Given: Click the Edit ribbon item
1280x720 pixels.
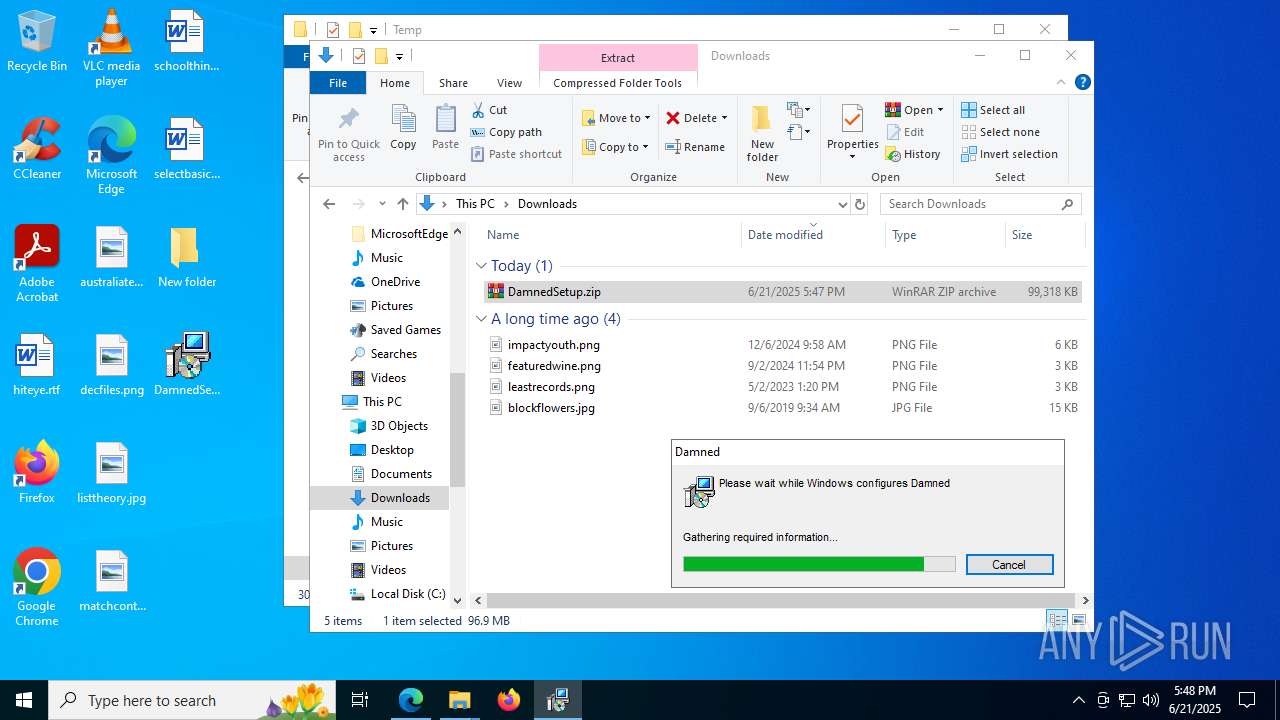Looking at the screenshot, I should [905, 132].
